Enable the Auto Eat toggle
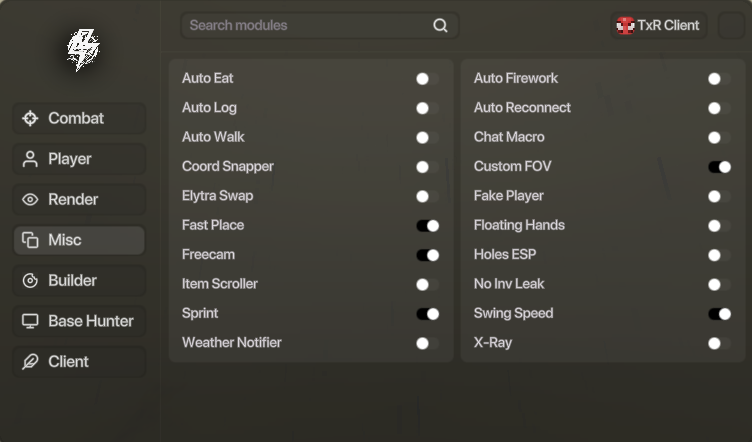Viewport: 752px width, 442px height. click(428, 79)
